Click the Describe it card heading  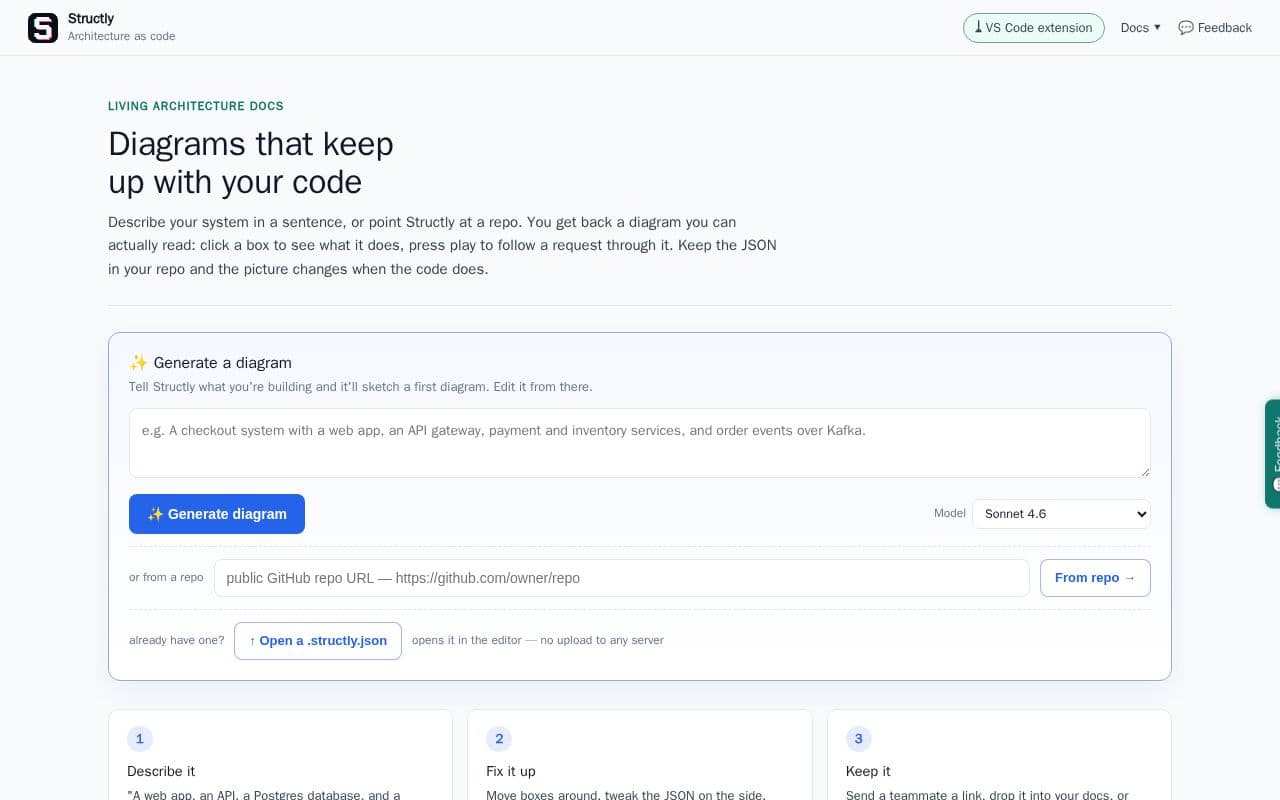point(161,771)
